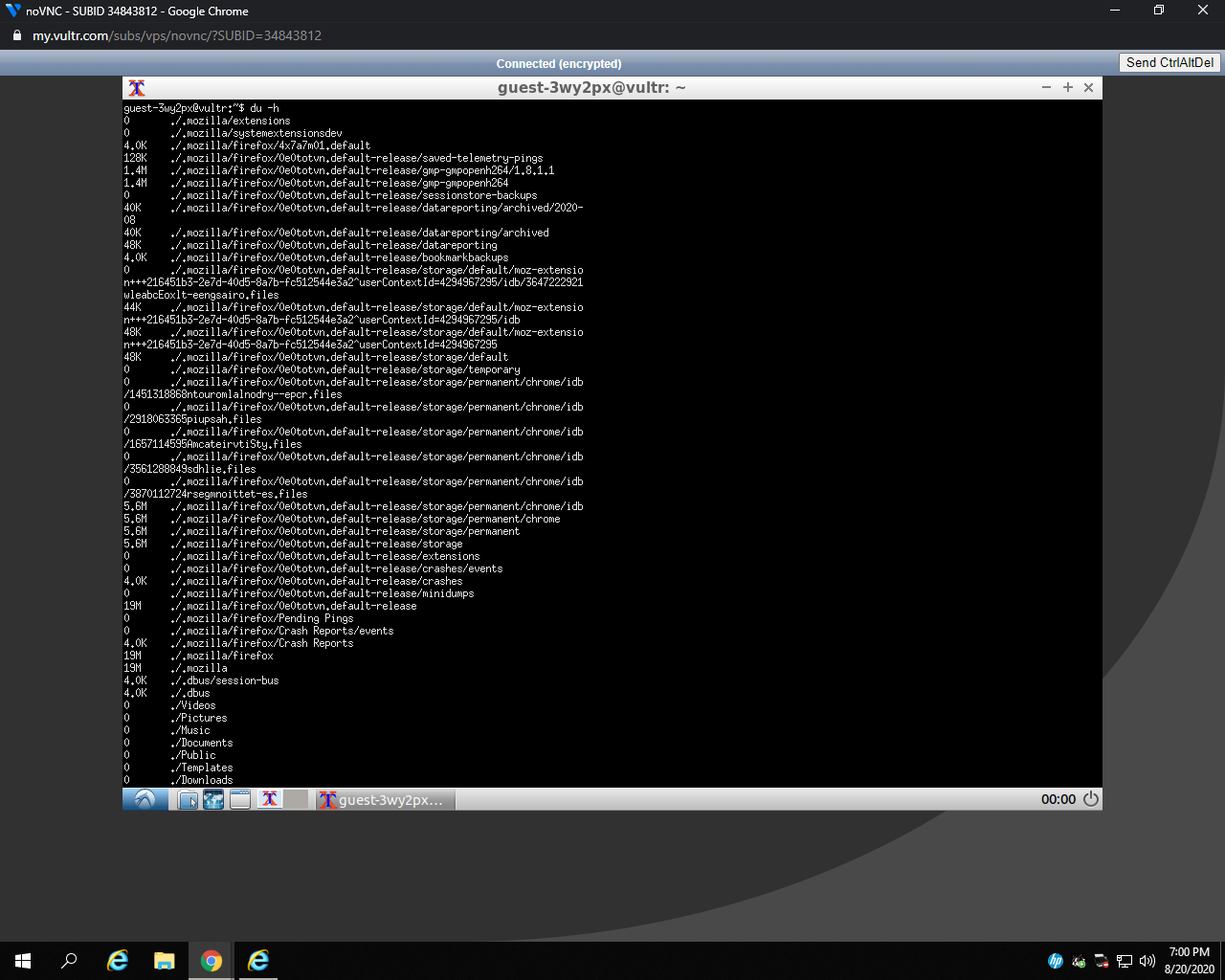
Task: Click the network icon in the system tray
Action: [1123, 960]
